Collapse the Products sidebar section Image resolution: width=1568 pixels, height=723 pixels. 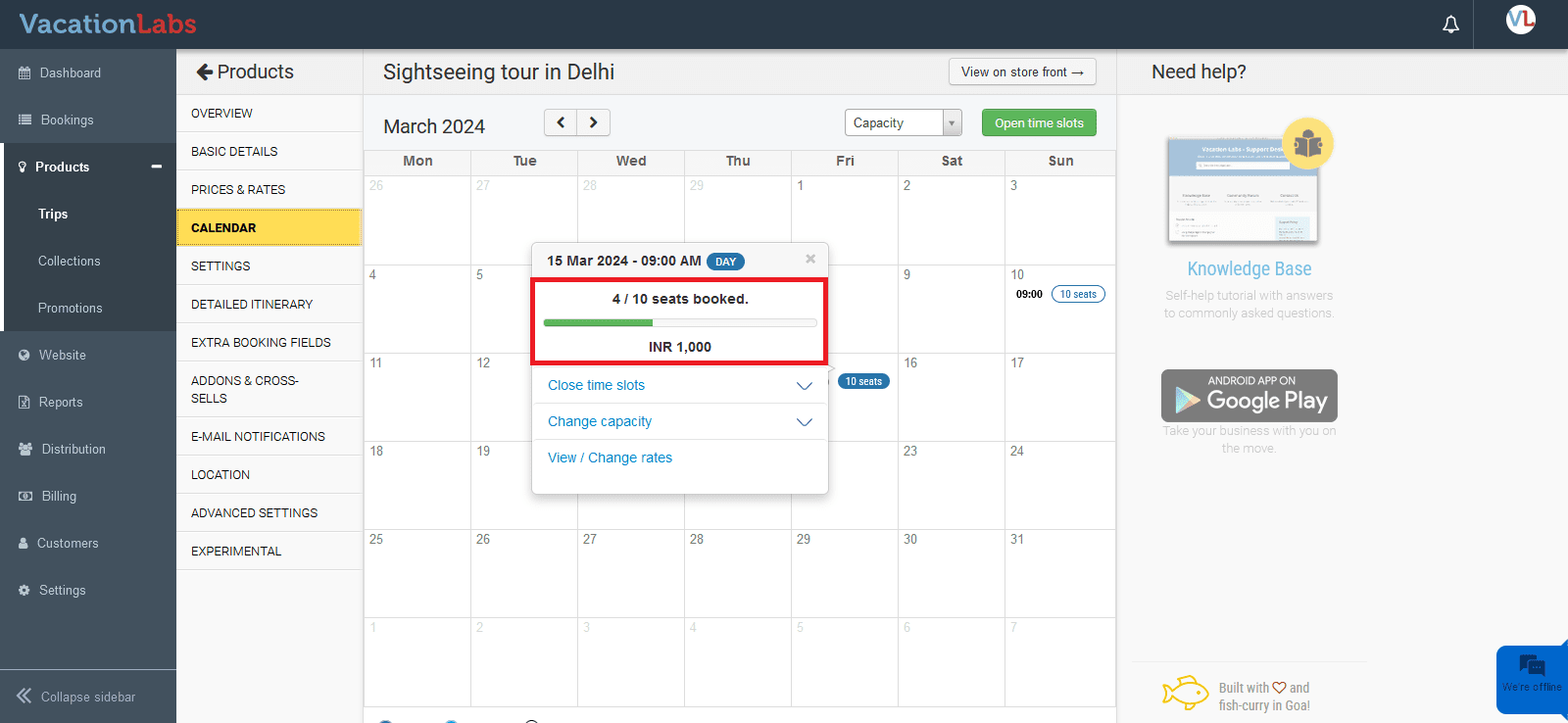pyautogui.click(x=156, y=167)
